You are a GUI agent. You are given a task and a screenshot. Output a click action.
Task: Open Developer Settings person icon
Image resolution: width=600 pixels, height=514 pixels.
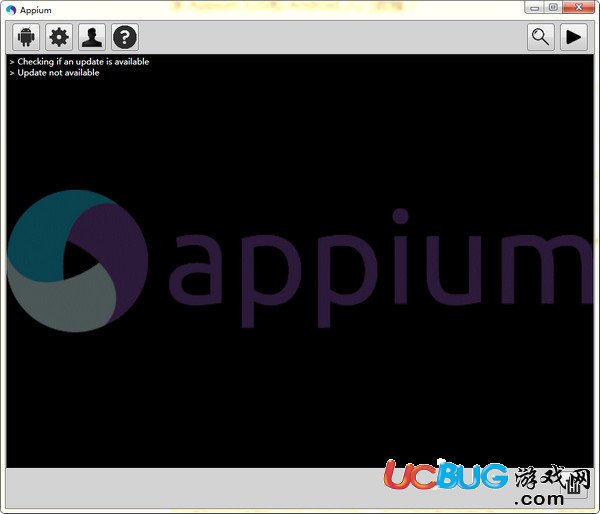coord(92,37)
